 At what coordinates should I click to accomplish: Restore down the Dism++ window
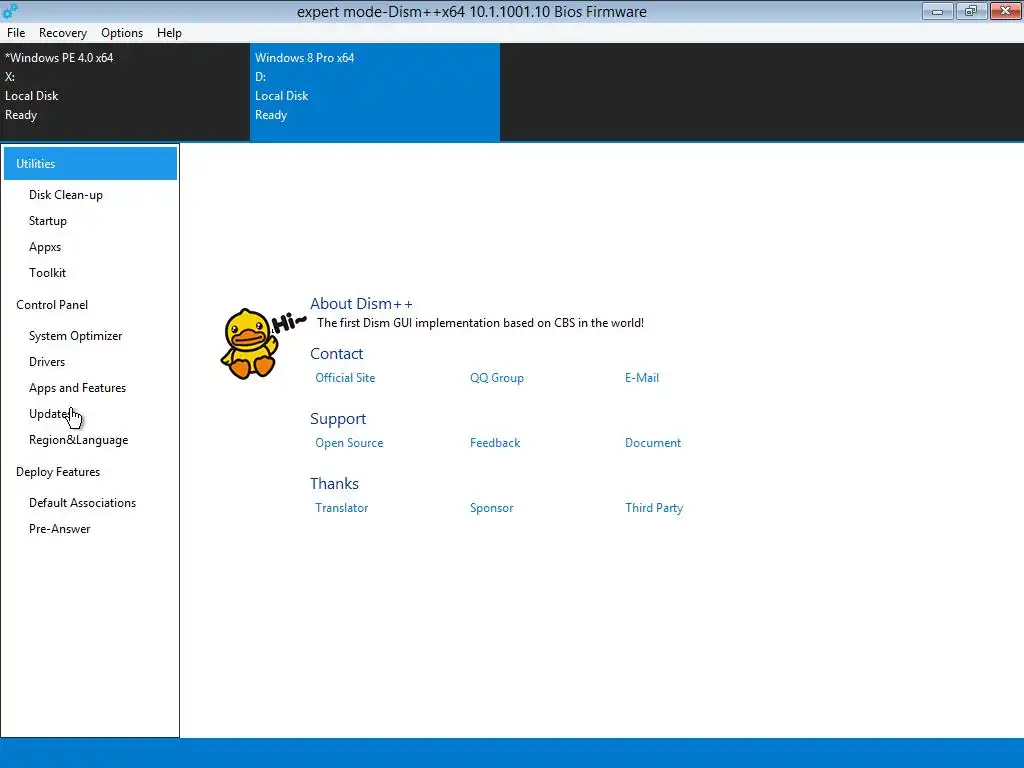pos(971,11)
